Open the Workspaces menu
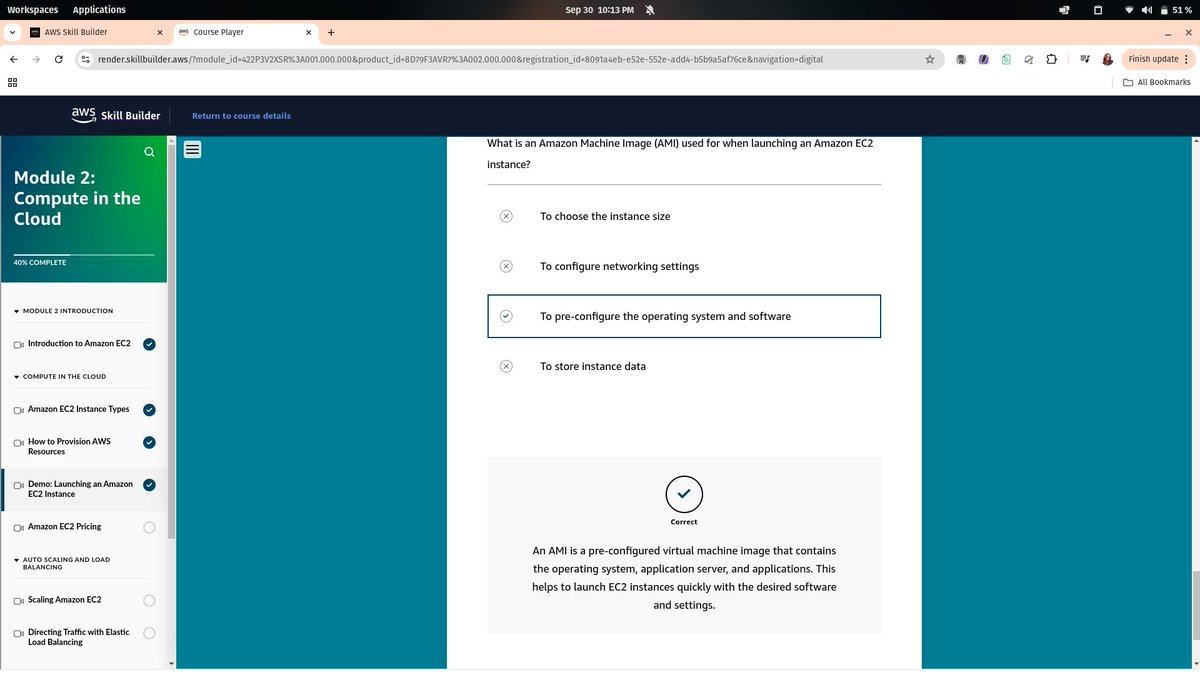 pos(32,10)
